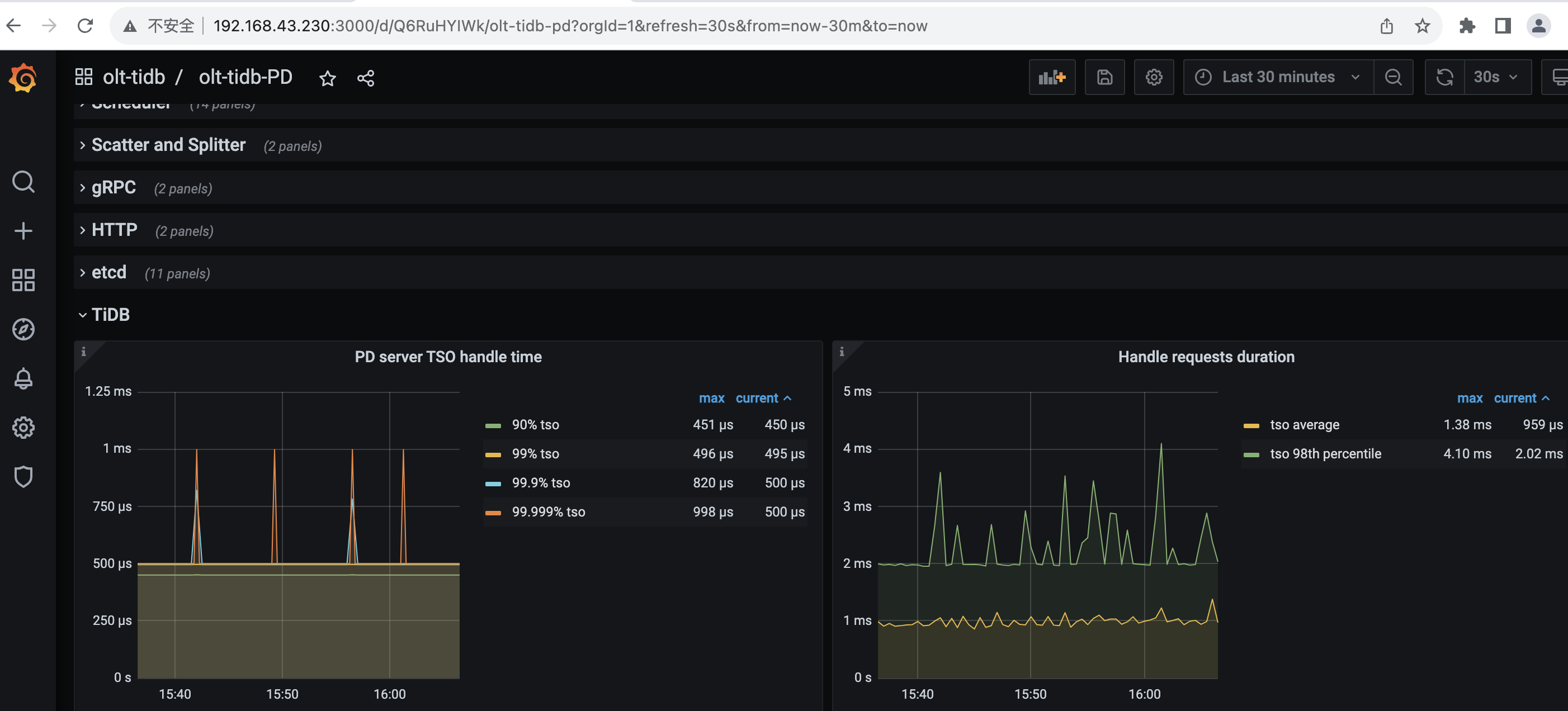The image size is (1568, 711).
Task: Sort TSO legend by max column
Action: [x=711, y=399]
